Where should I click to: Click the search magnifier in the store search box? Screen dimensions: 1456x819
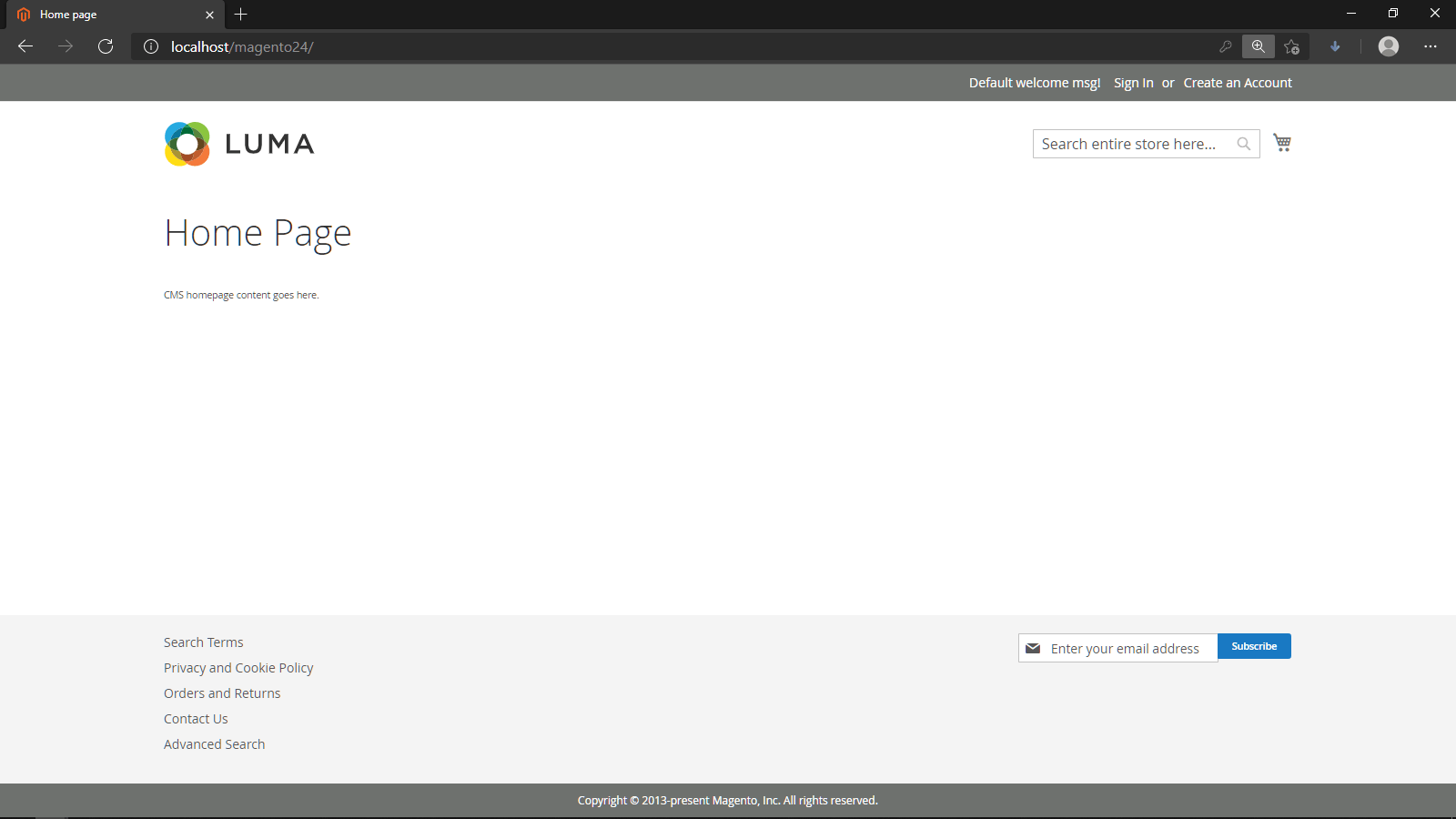click(1243, 144)
